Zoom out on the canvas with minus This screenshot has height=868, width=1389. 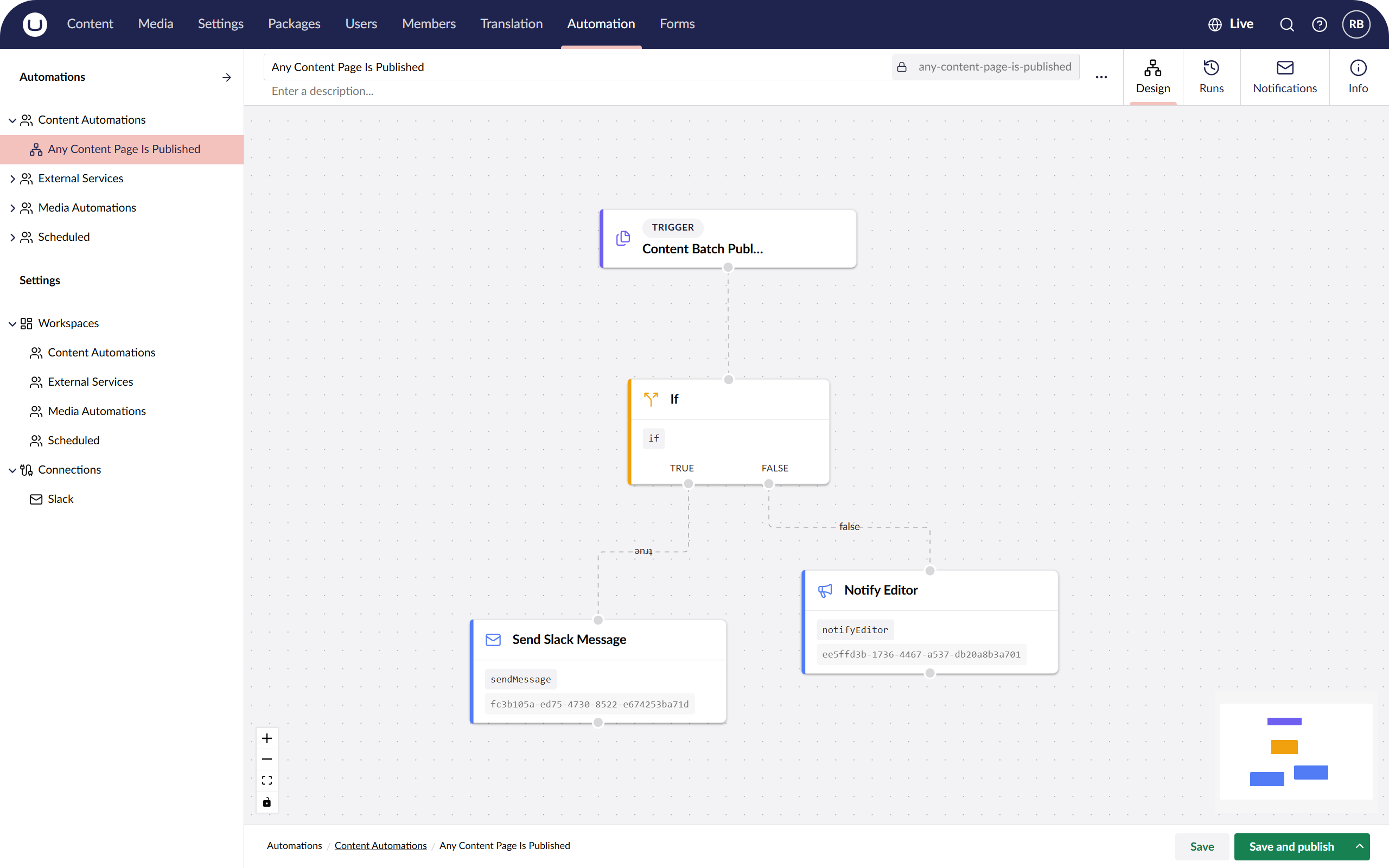267,759
